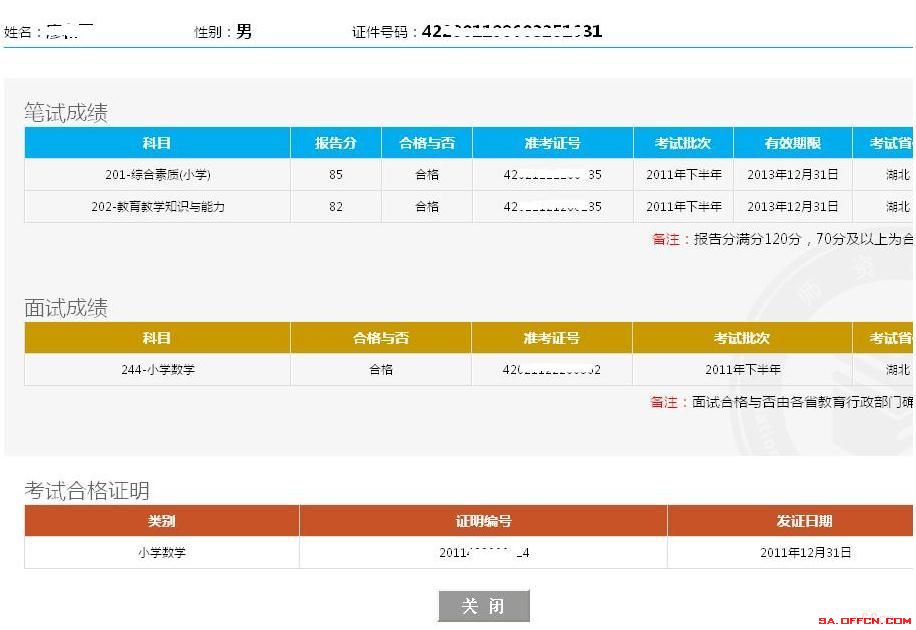Click 湖北 in the 201-综合素质 row
Screen dimensions: 916x630
tap(898, 175)
